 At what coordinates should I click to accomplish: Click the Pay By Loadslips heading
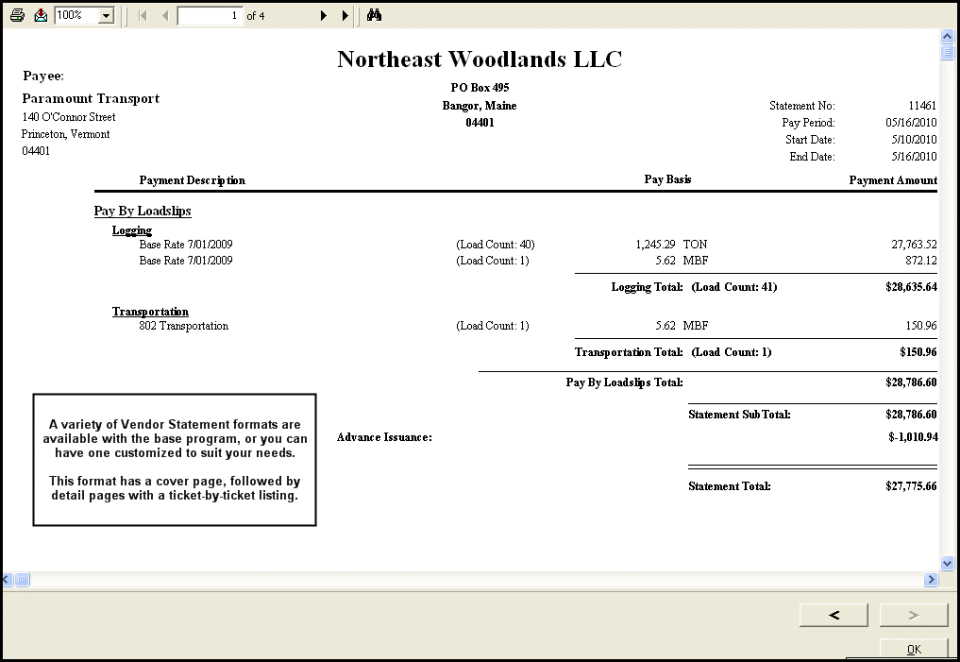coord(143,211)
